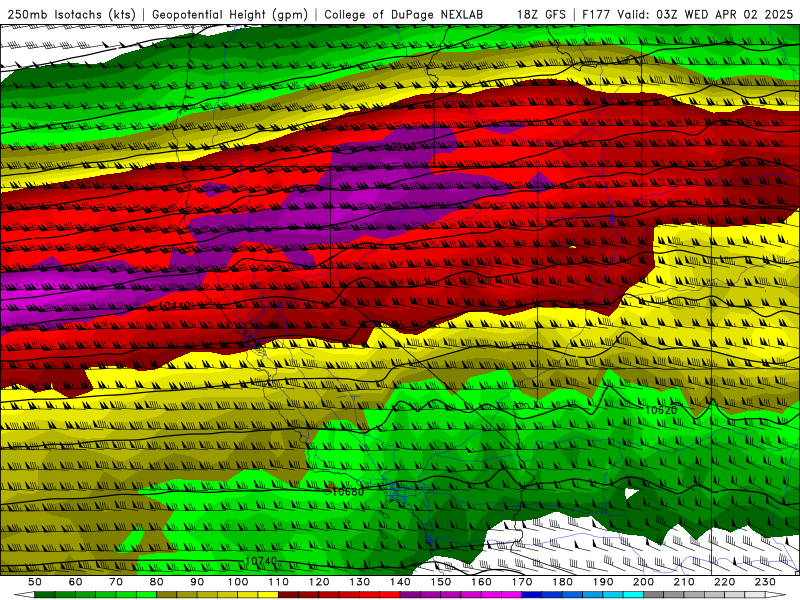This screenshot has width=800, height=600.
Task: Click the '250mb Isotachs (kts)' title text
Action: [71, 14]
